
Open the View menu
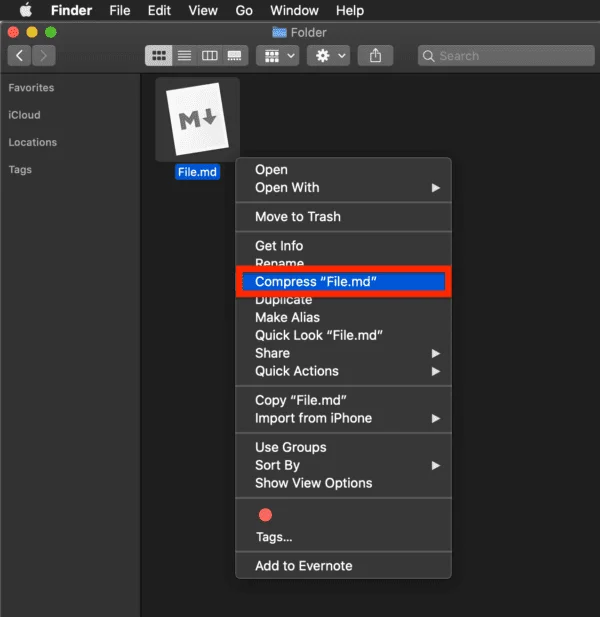point(203,10)
